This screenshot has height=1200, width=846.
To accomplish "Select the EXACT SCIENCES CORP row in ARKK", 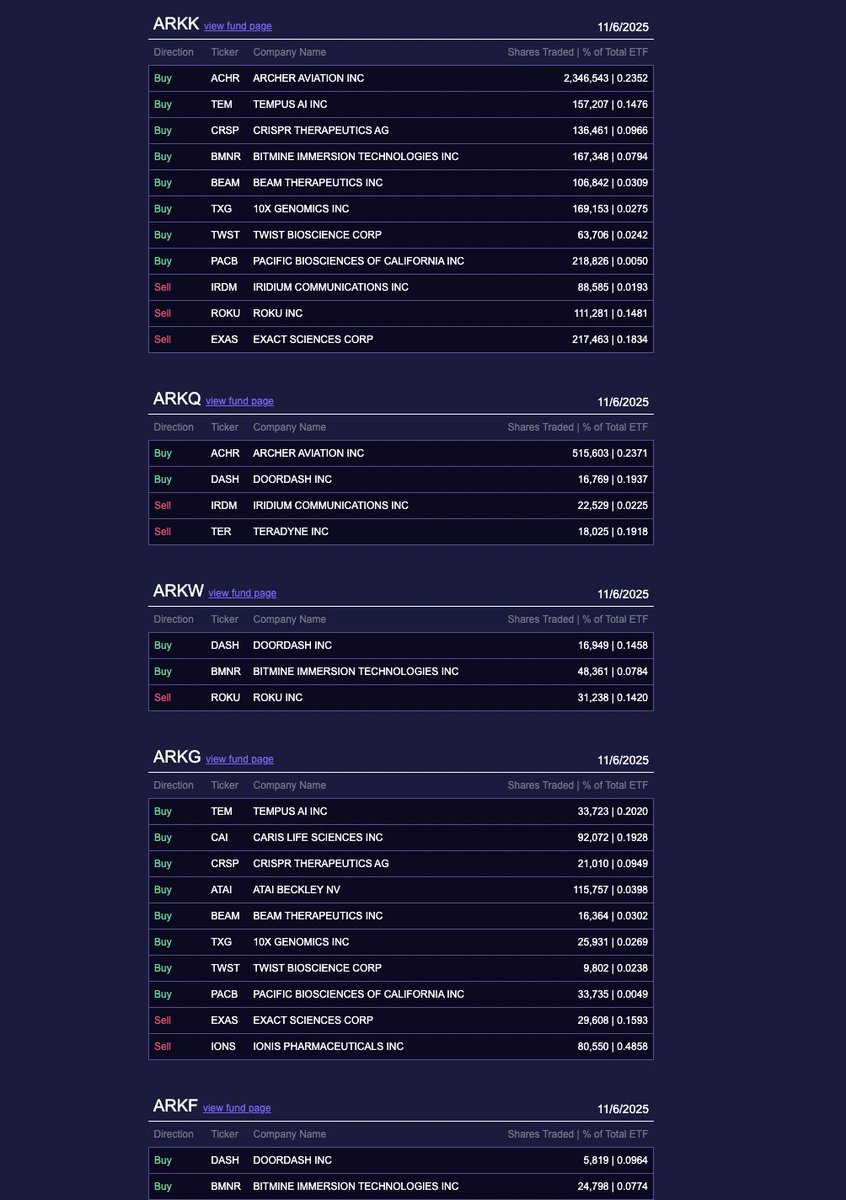I will tap(400, 339).
